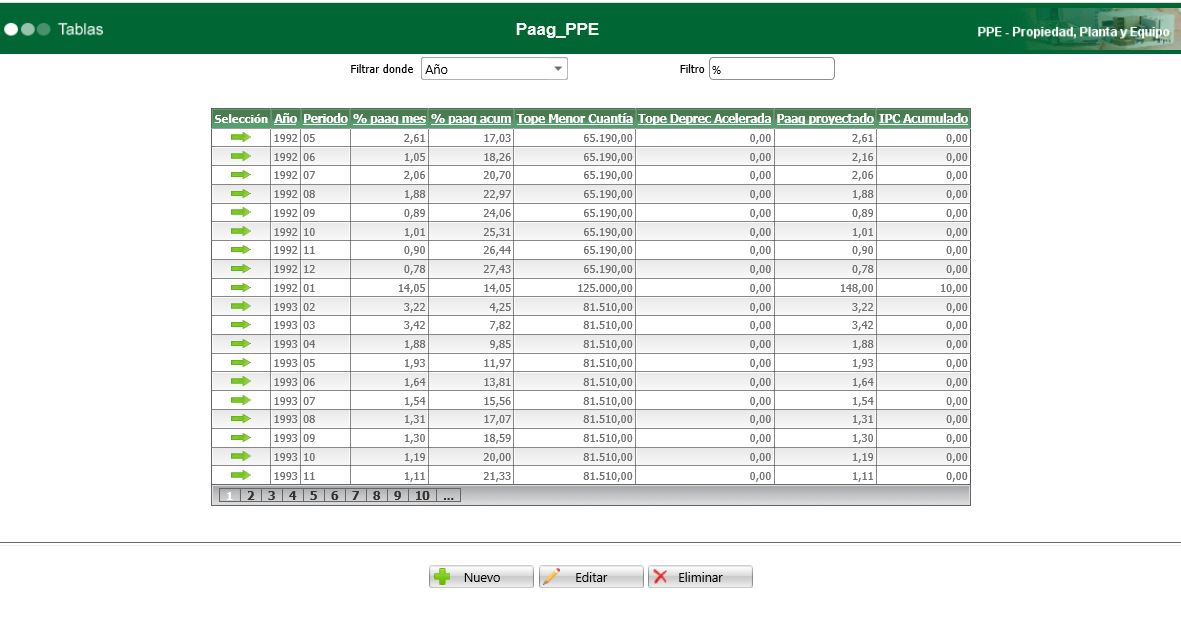Sort by % paag acum column
Image resolution: width=1181 pixels, height=627 pixels.
click(471, 119)
